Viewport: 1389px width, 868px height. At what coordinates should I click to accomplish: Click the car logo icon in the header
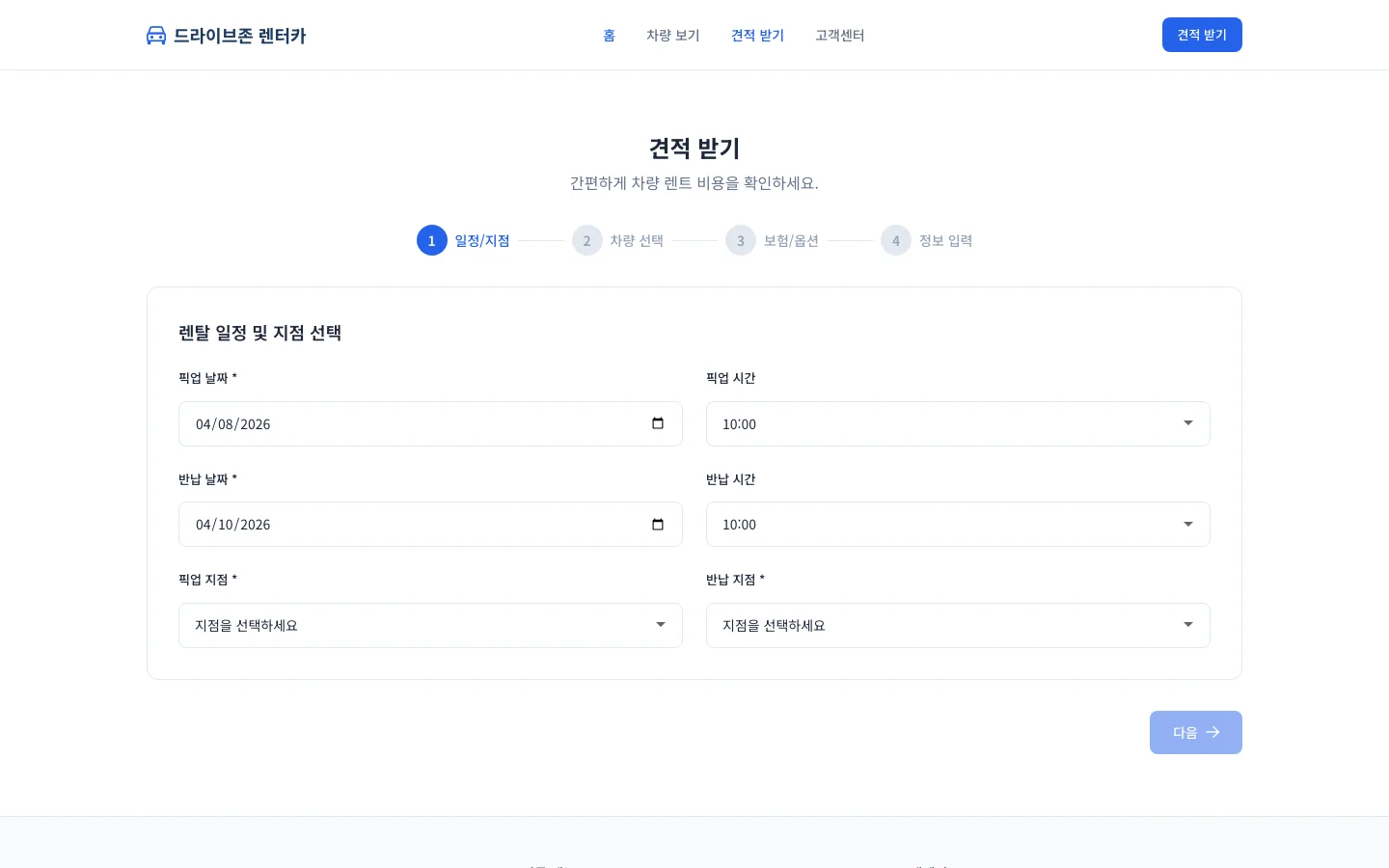(156, 35)
